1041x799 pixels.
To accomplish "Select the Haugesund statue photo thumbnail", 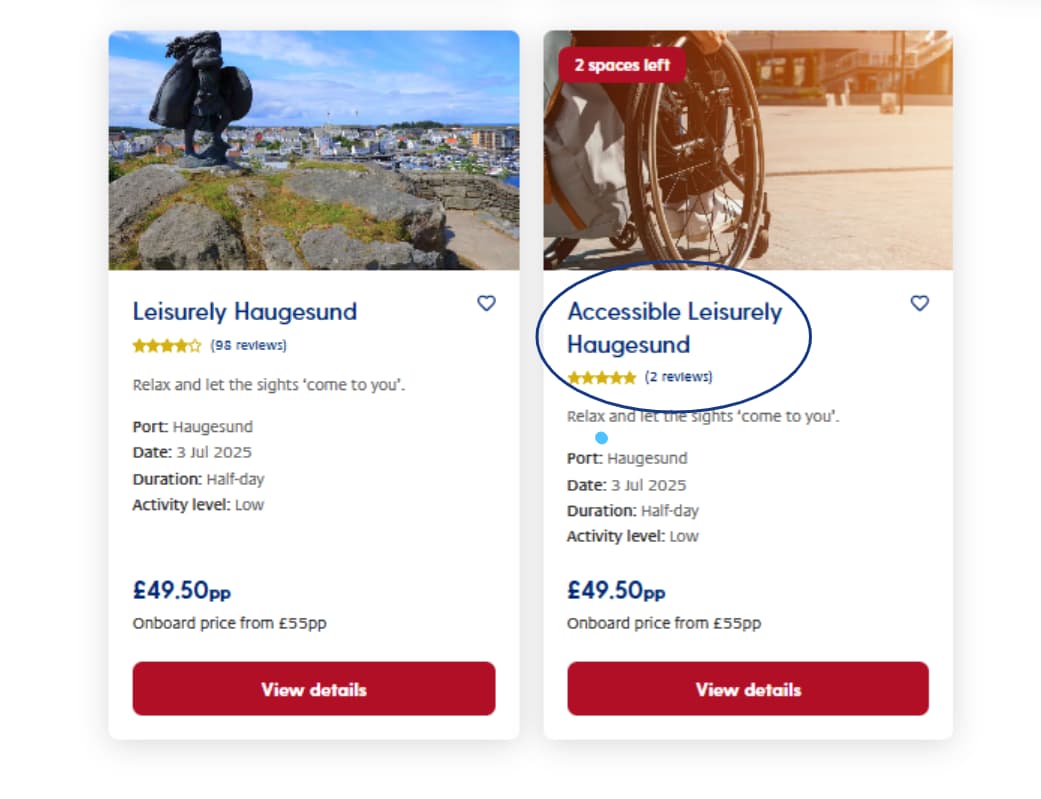I will [314, 150].
